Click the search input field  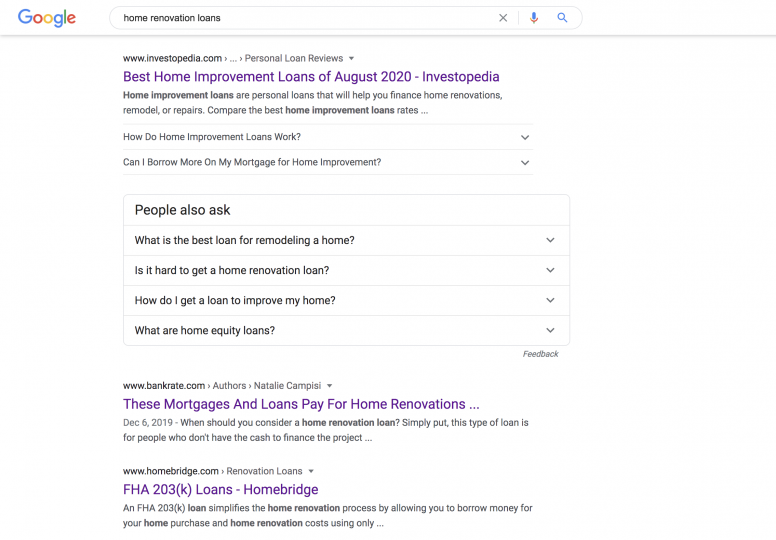[300, 18]
